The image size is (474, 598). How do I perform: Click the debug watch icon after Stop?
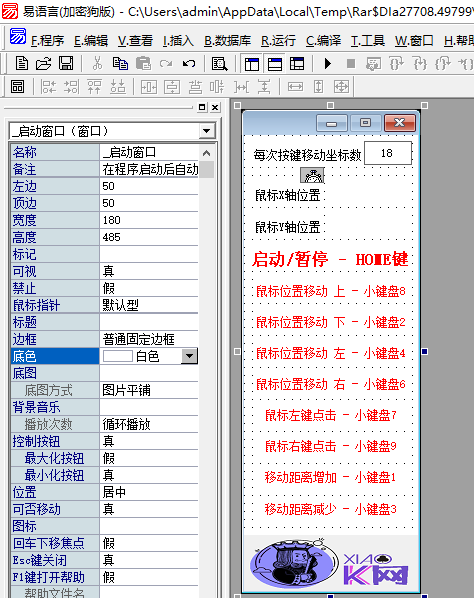[373, 63]
